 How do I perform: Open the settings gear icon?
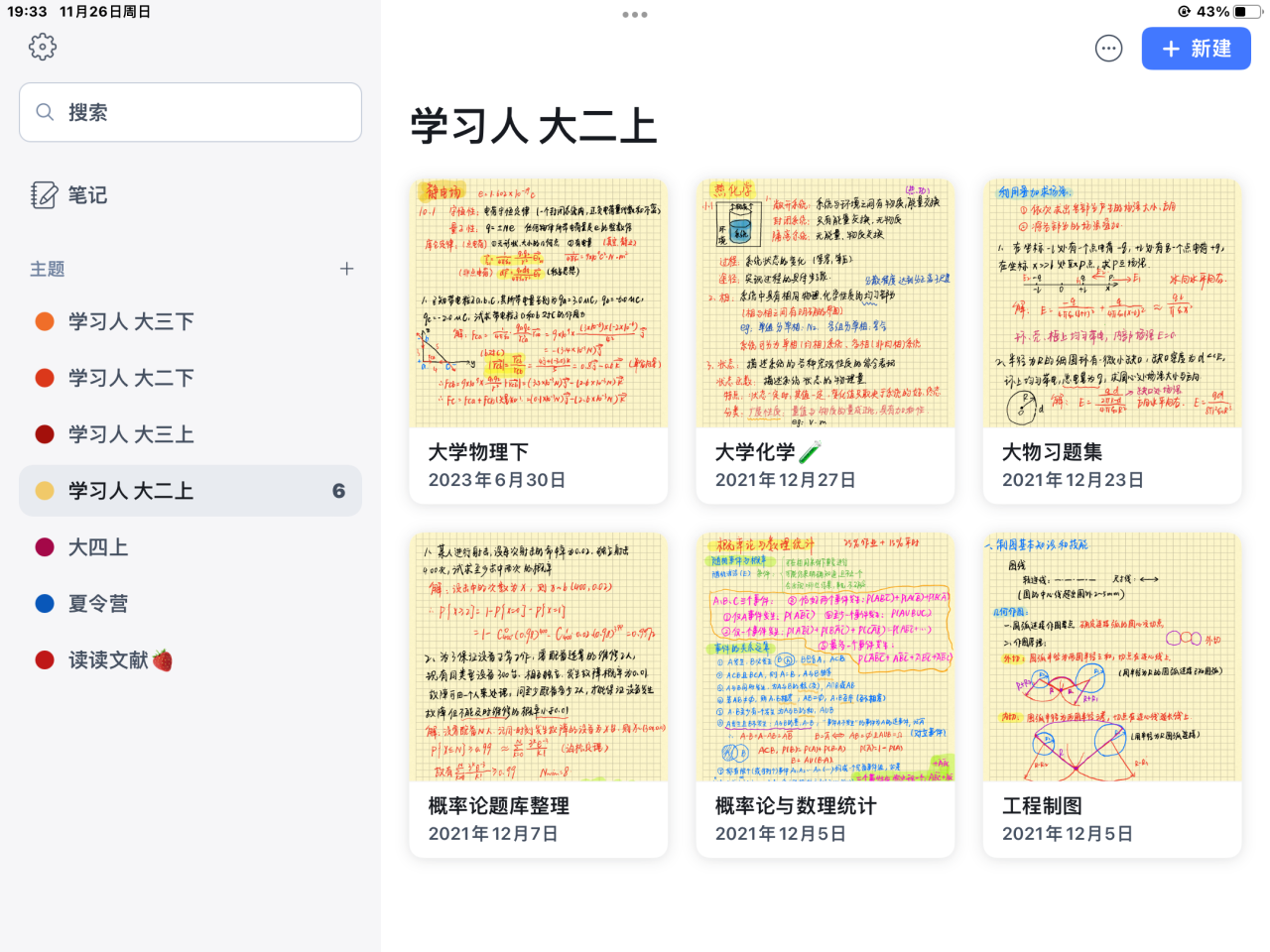(43, 47)
